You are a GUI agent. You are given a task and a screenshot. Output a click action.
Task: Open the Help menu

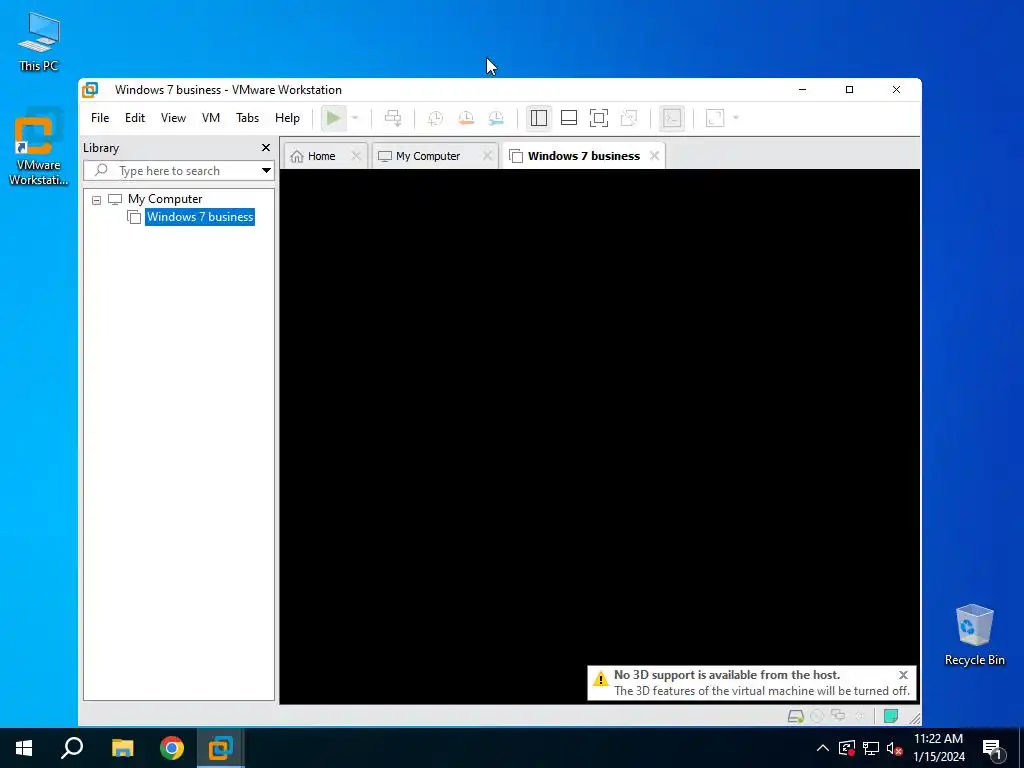287,118
